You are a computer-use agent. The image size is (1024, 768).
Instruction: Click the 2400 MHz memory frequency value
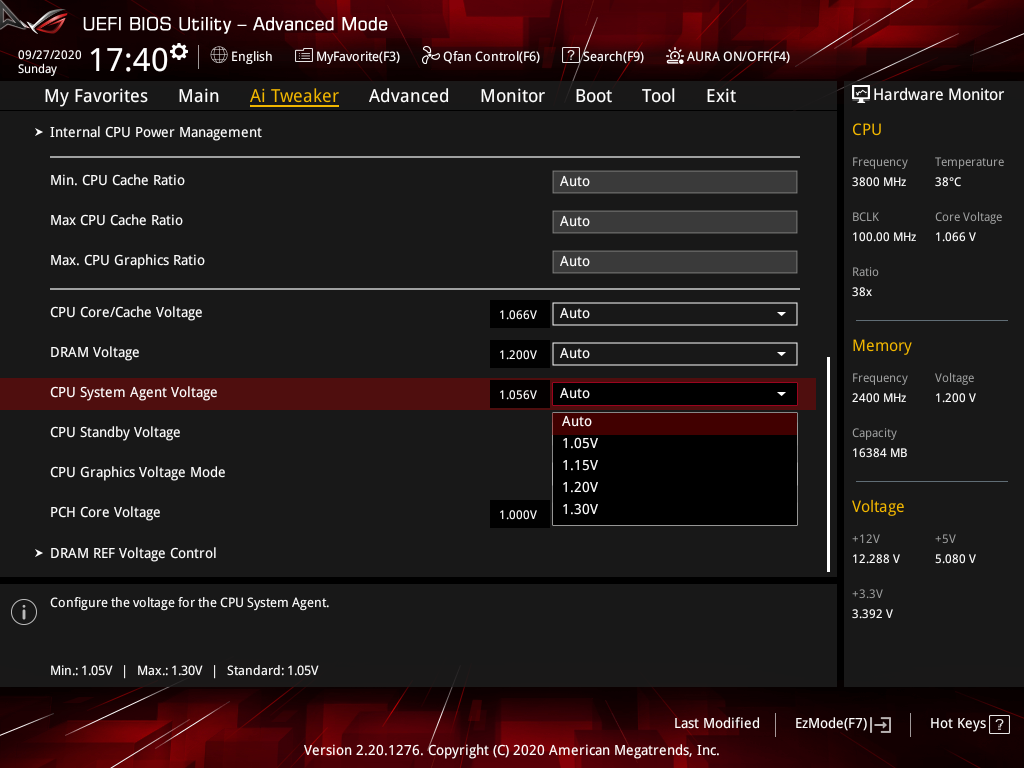[879, 398]
